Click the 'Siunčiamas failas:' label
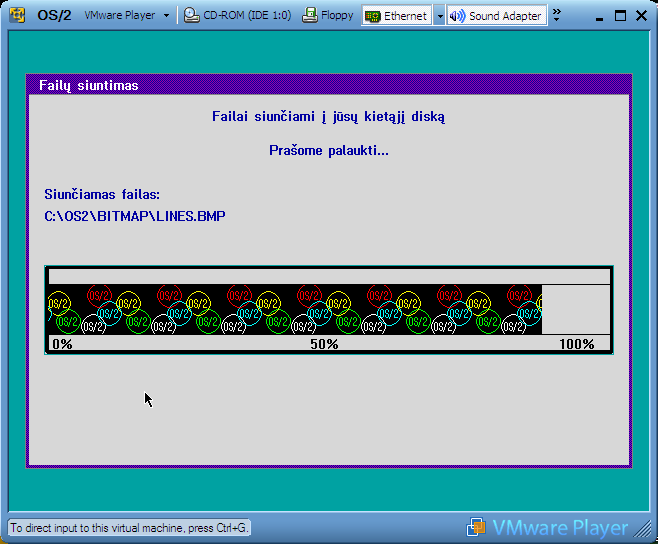The width and height of the screenshot is (658, 544). point(102,194)
